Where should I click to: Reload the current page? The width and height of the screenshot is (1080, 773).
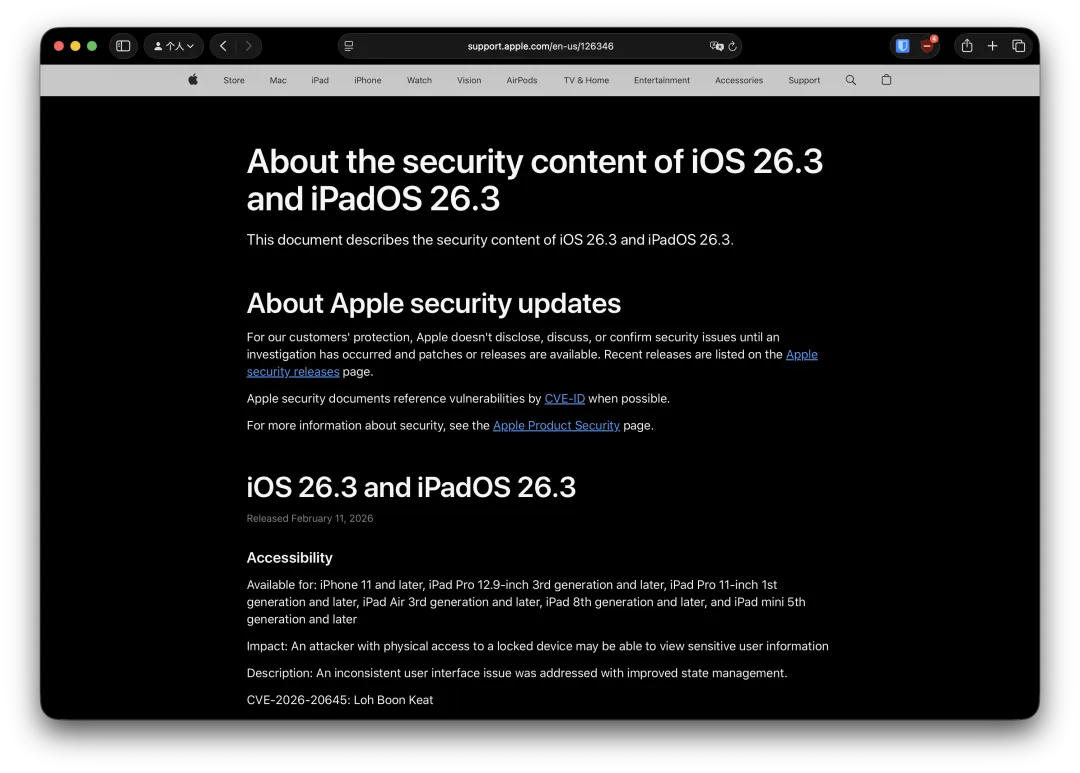[x=733, y=46]
